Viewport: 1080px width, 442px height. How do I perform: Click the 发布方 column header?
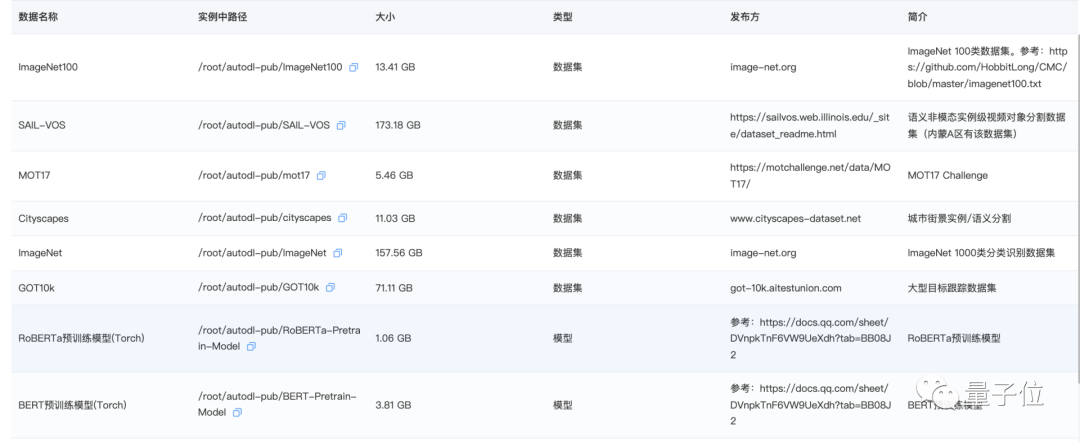click(x=745, y=18)
